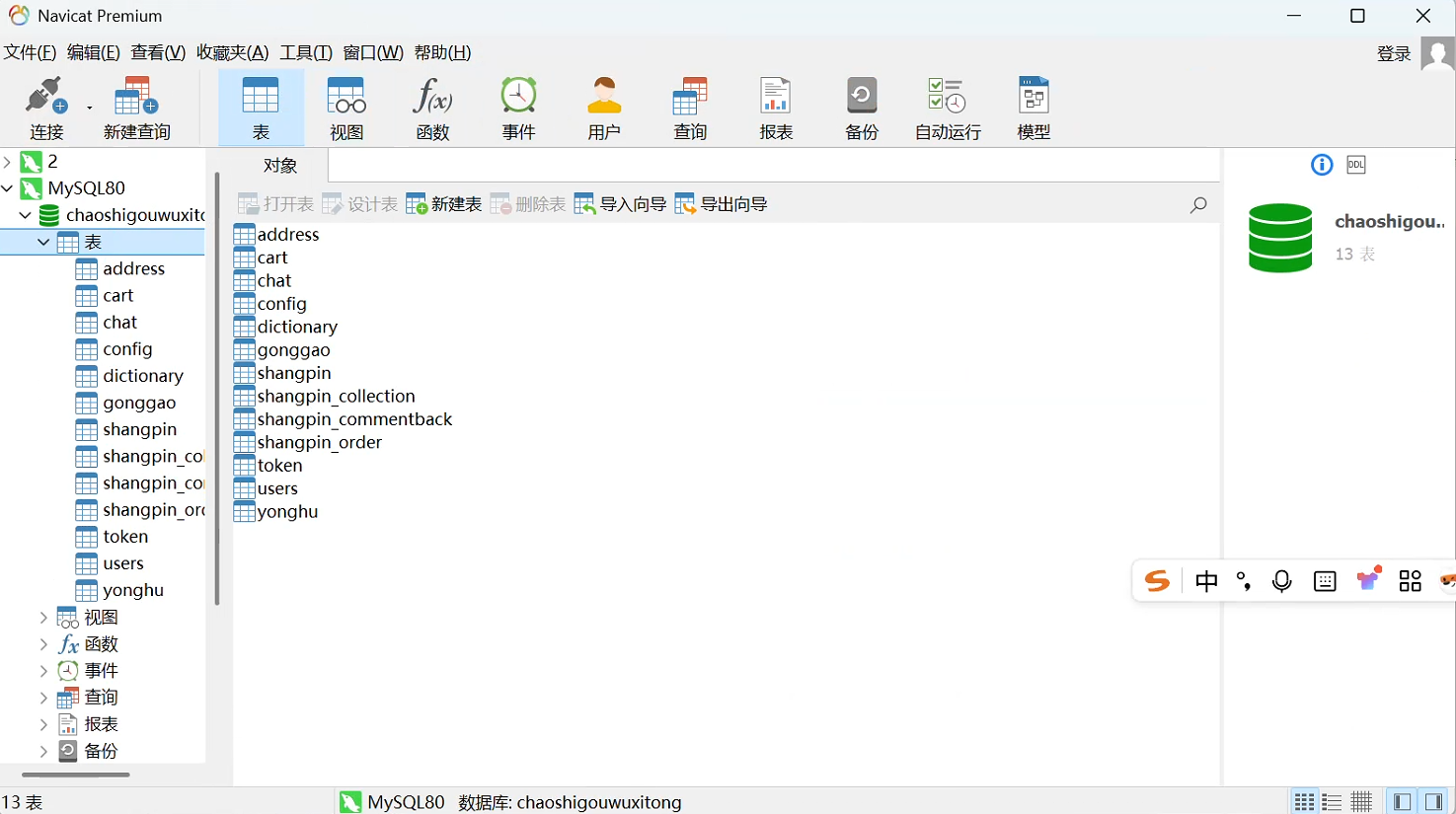Show the 事件 (Event) objects
Image resolution: width=1456 pixels, height=814 pixels.
(x=518, y=109)
